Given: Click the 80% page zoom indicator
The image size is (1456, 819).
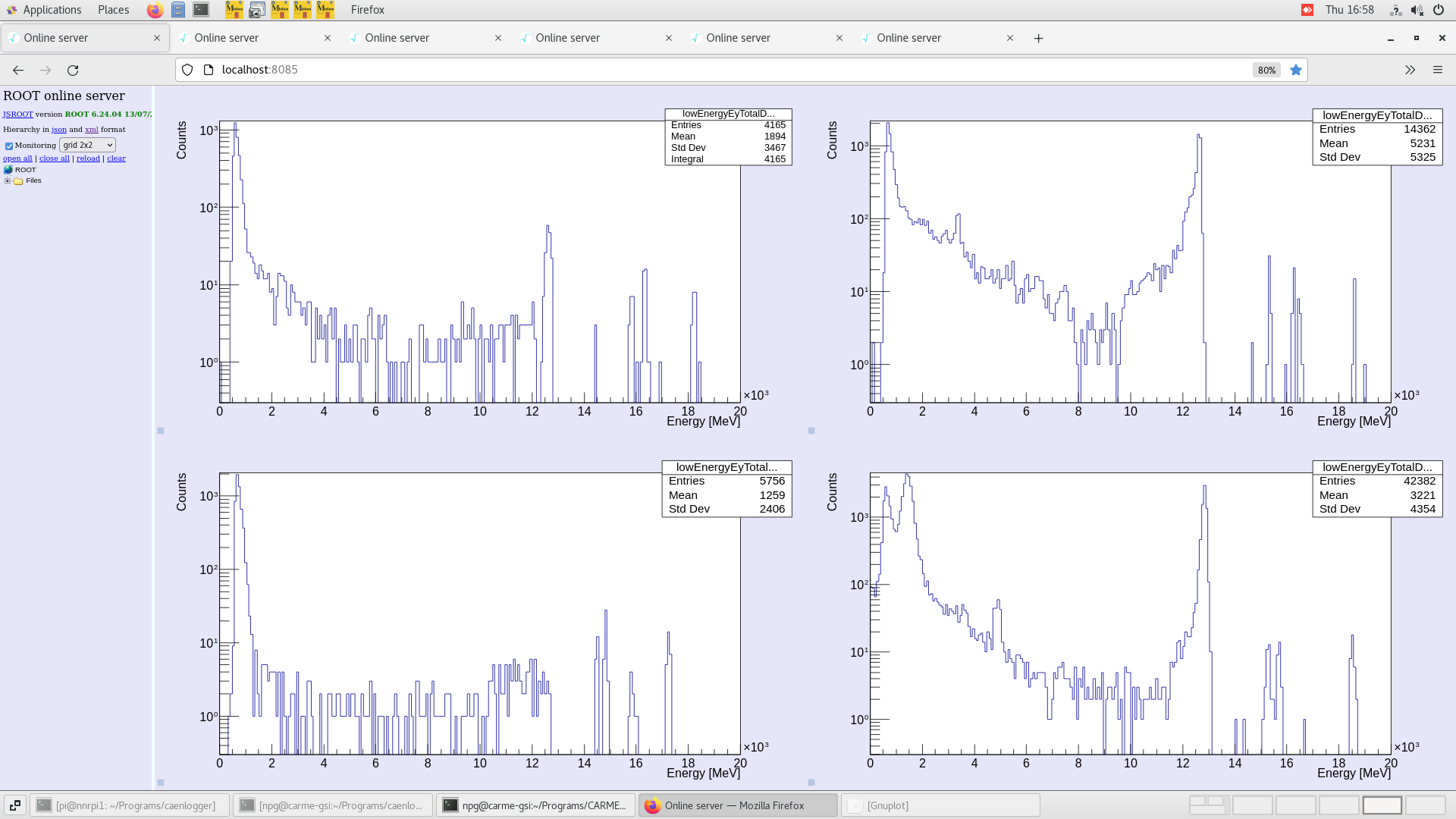Looking at the screenshot, I should [x=1266, y=70].
